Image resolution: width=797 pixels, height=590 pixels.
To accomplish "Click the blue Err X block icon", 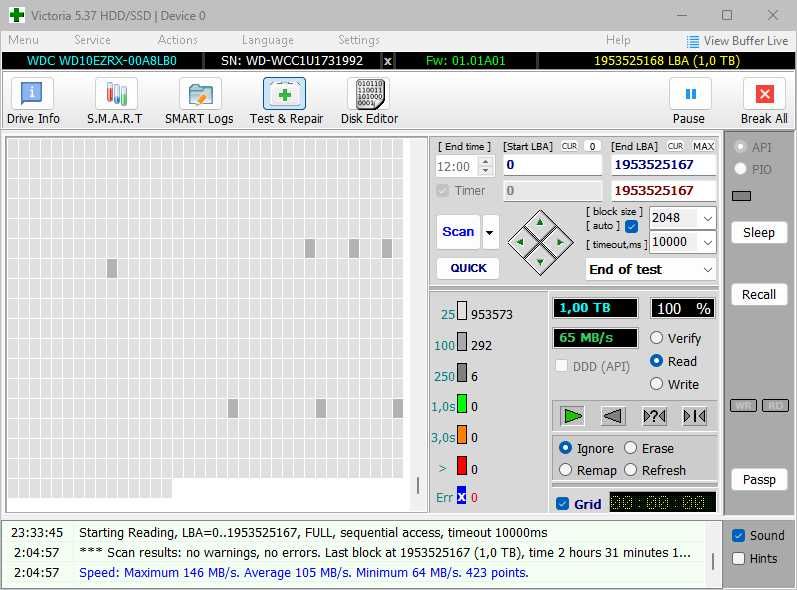I will [461, 496].
